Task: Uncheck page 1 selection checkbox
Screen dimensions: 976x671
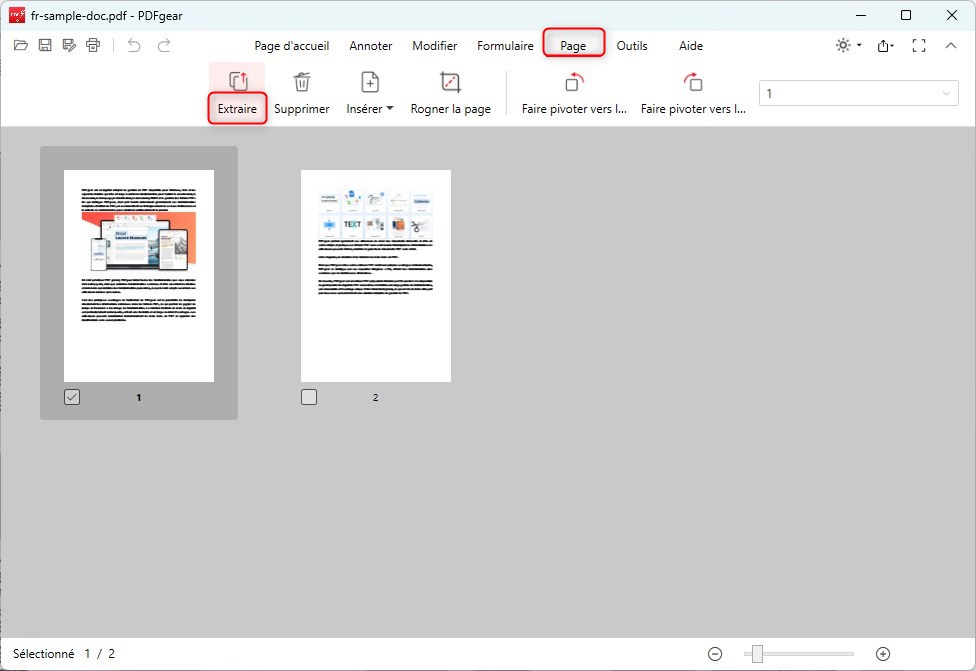Action: point(70,396)
